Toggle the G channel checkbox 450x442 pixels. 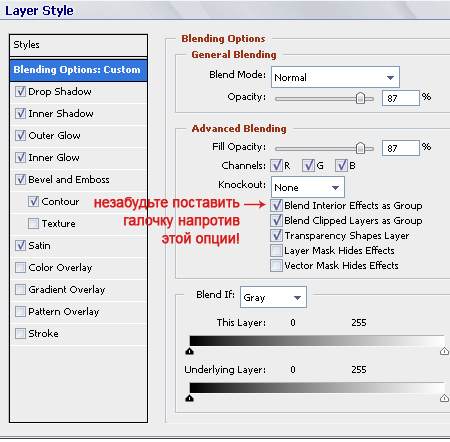[308, 165]
